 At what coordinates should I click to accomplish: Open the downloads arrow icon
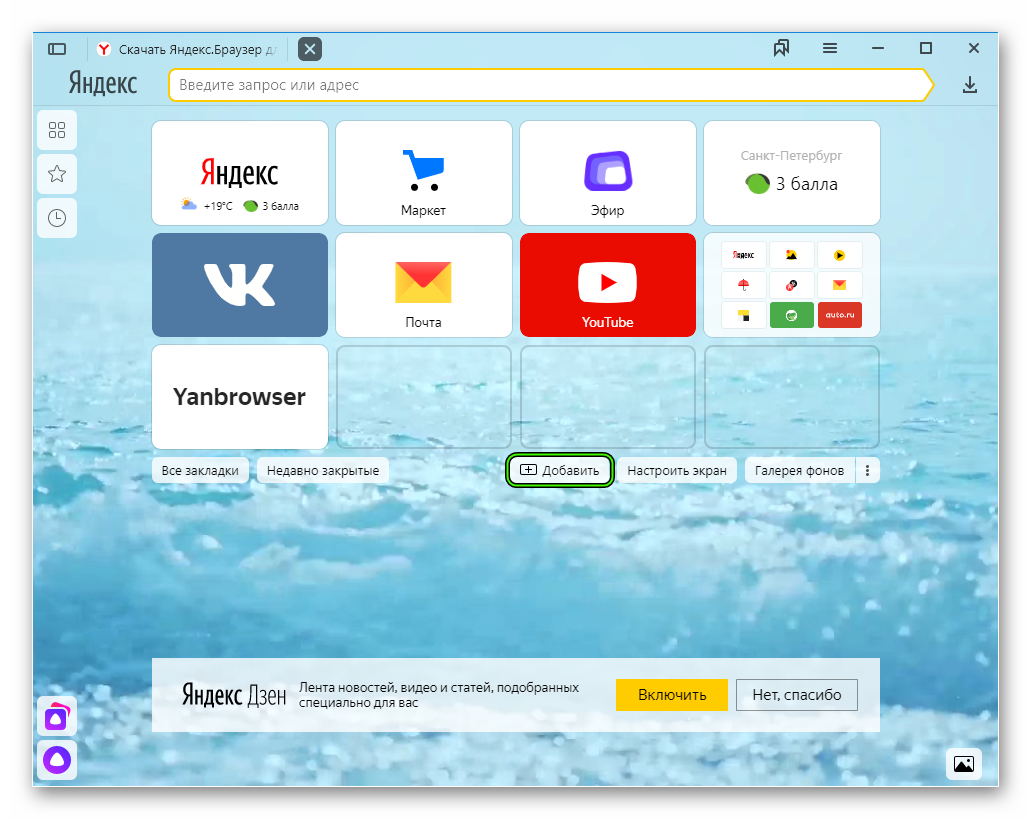(970, 85)
